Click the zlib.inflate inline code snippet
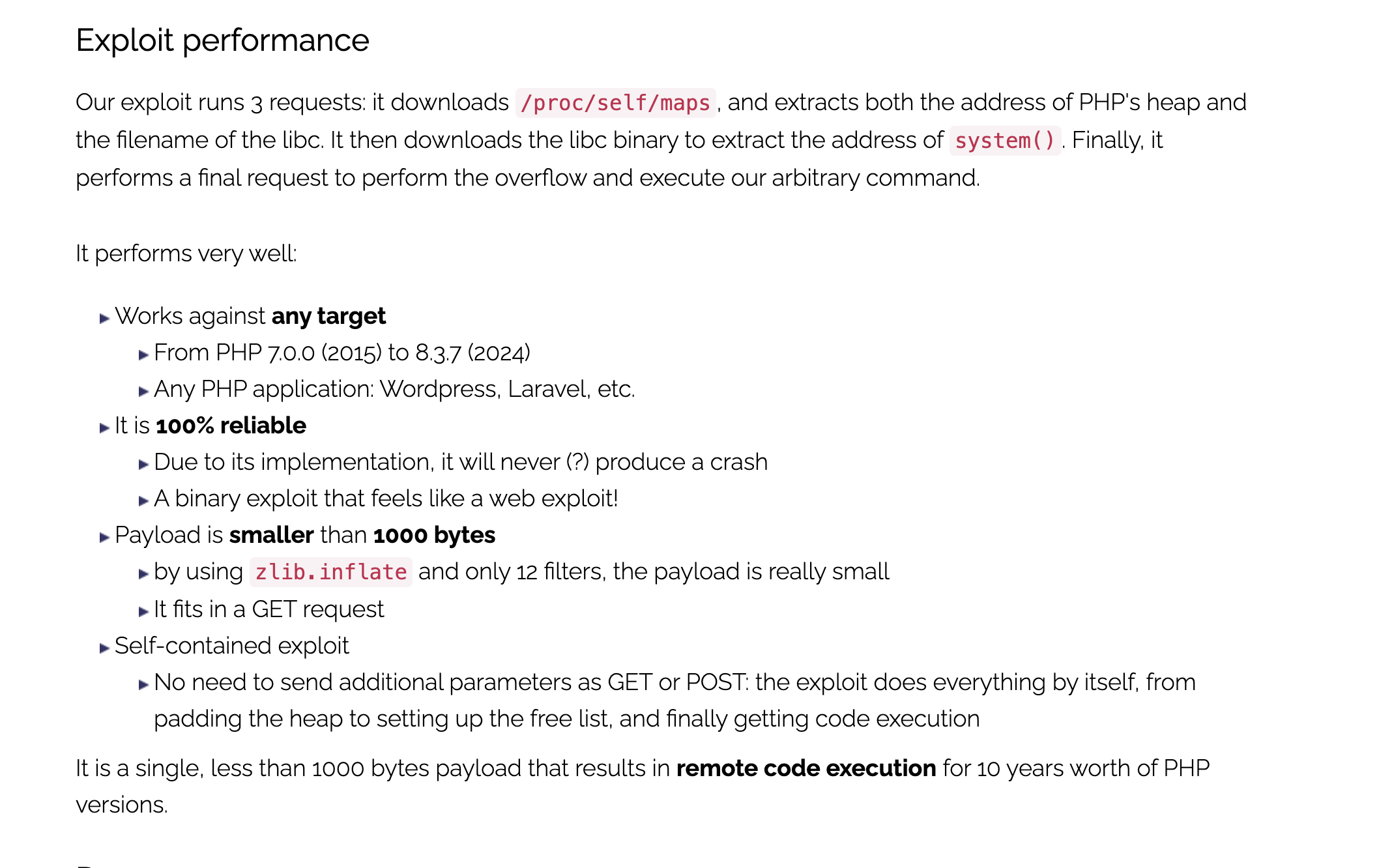Viewport: 1379px width, 868px height. [x=330, y=572]
